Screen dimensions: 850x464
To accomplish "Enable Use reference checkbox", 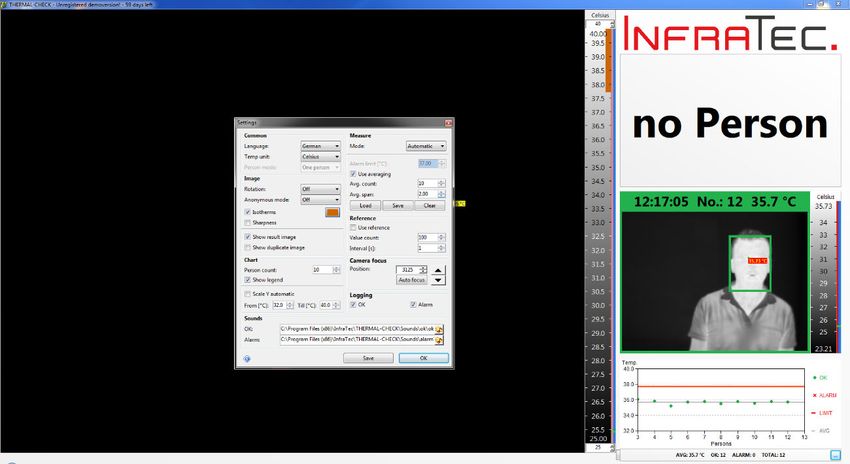I will 353,228.
